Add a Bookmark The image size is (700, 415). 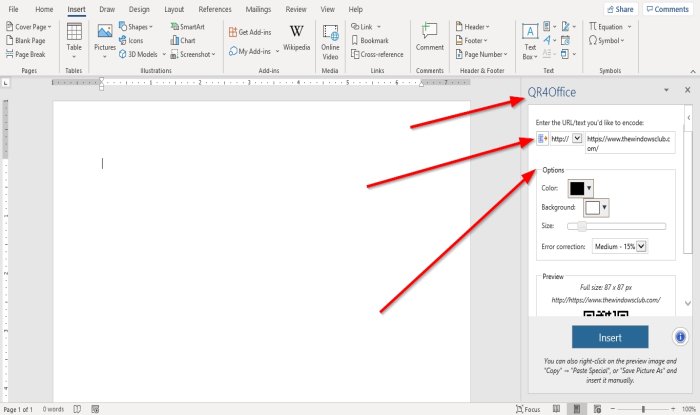[370, 41]
